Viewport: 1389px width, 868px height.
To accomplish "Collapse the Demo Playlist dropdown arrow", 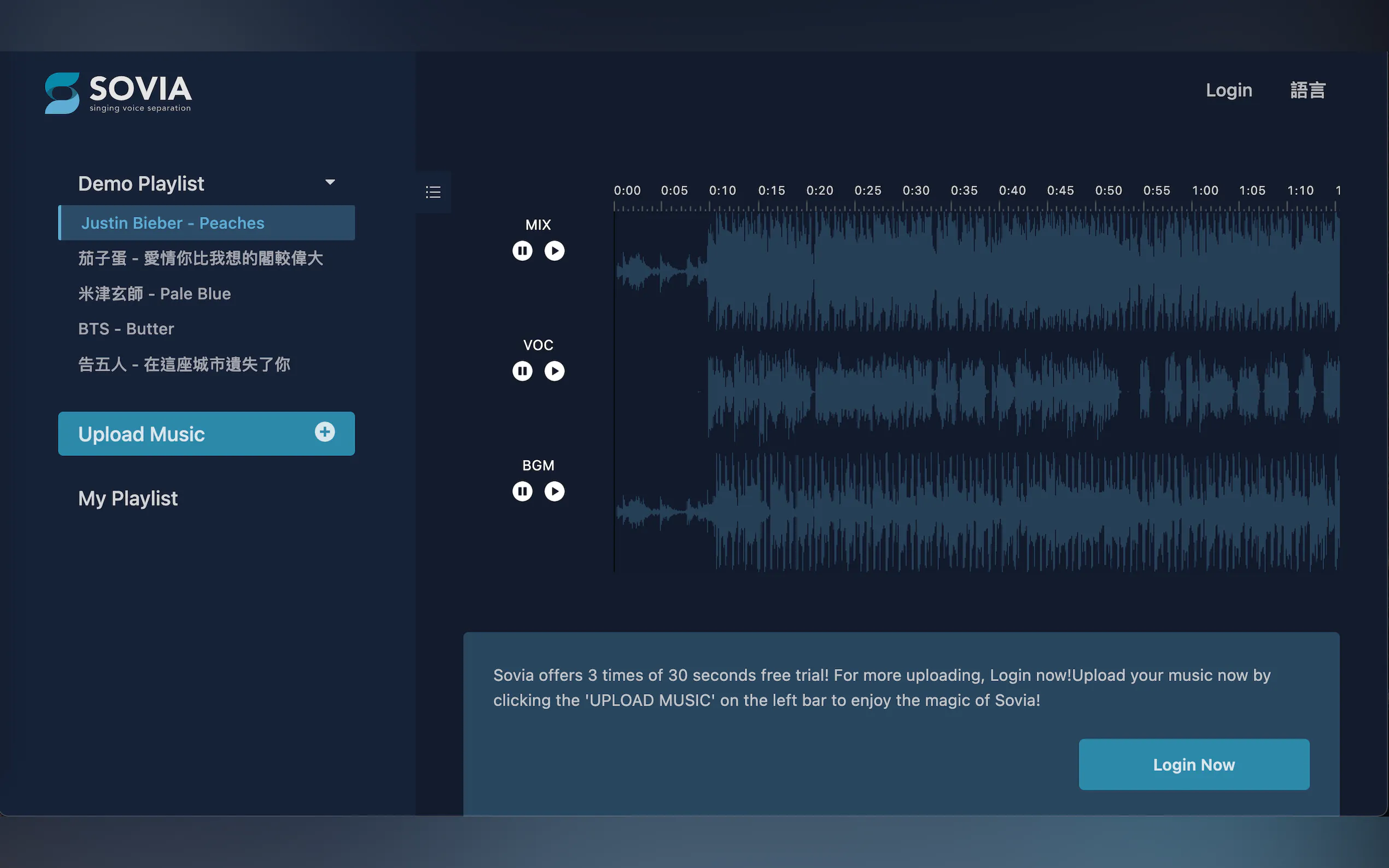I will (330, 183).
